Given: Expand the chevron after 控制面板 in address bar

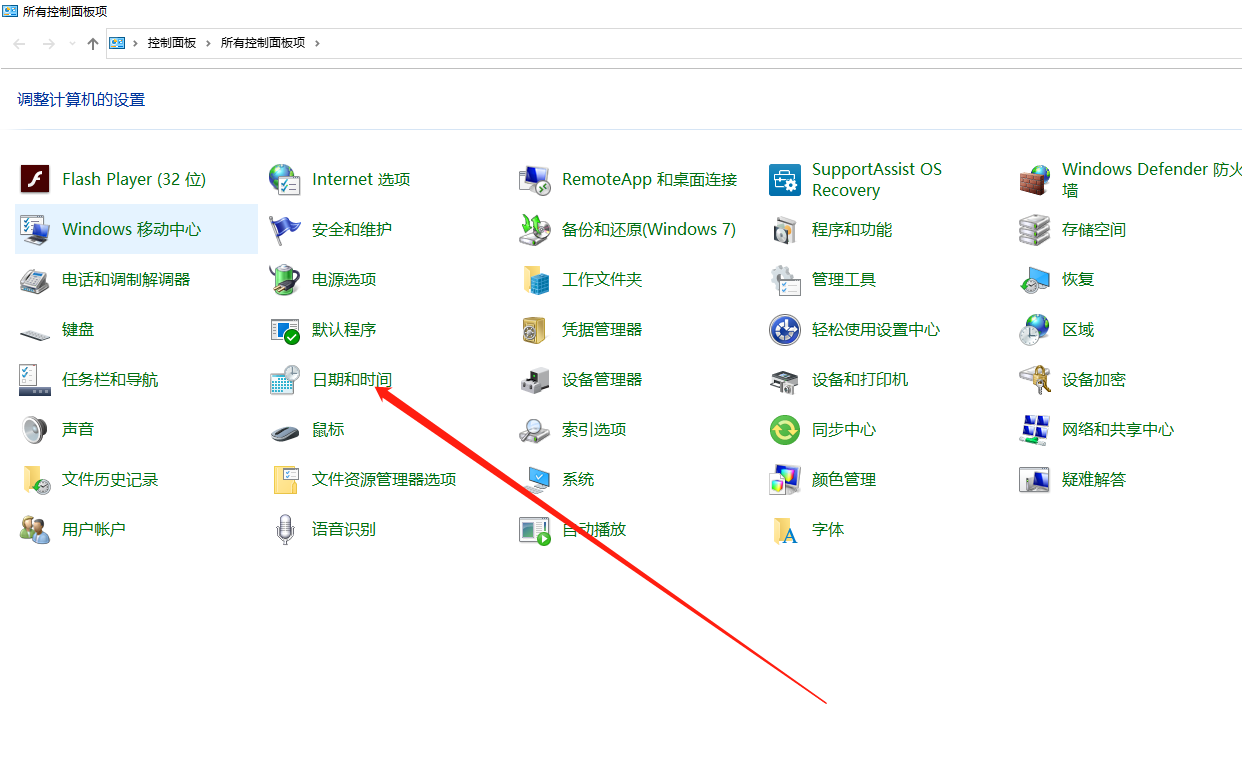Looking at the screenshot, I should (208, 43).
